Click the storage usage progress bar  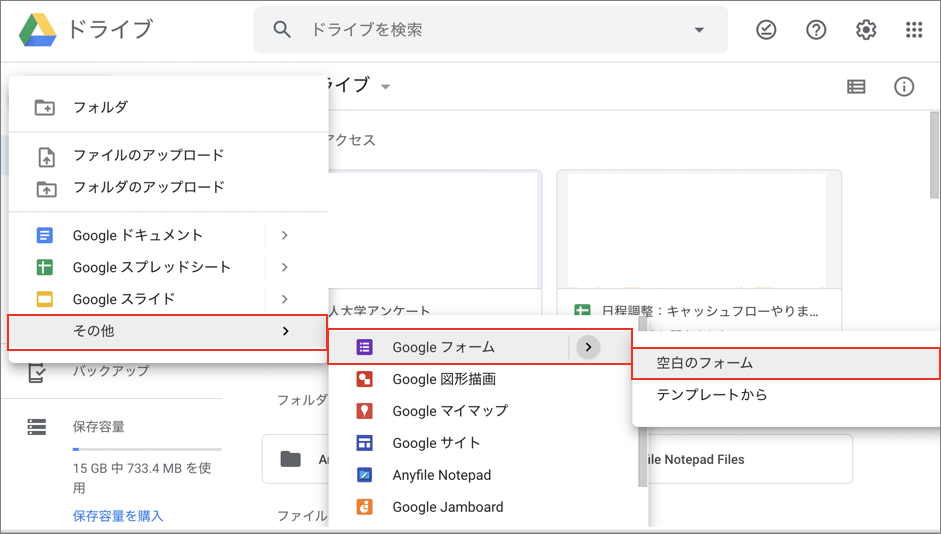[147, 449]
